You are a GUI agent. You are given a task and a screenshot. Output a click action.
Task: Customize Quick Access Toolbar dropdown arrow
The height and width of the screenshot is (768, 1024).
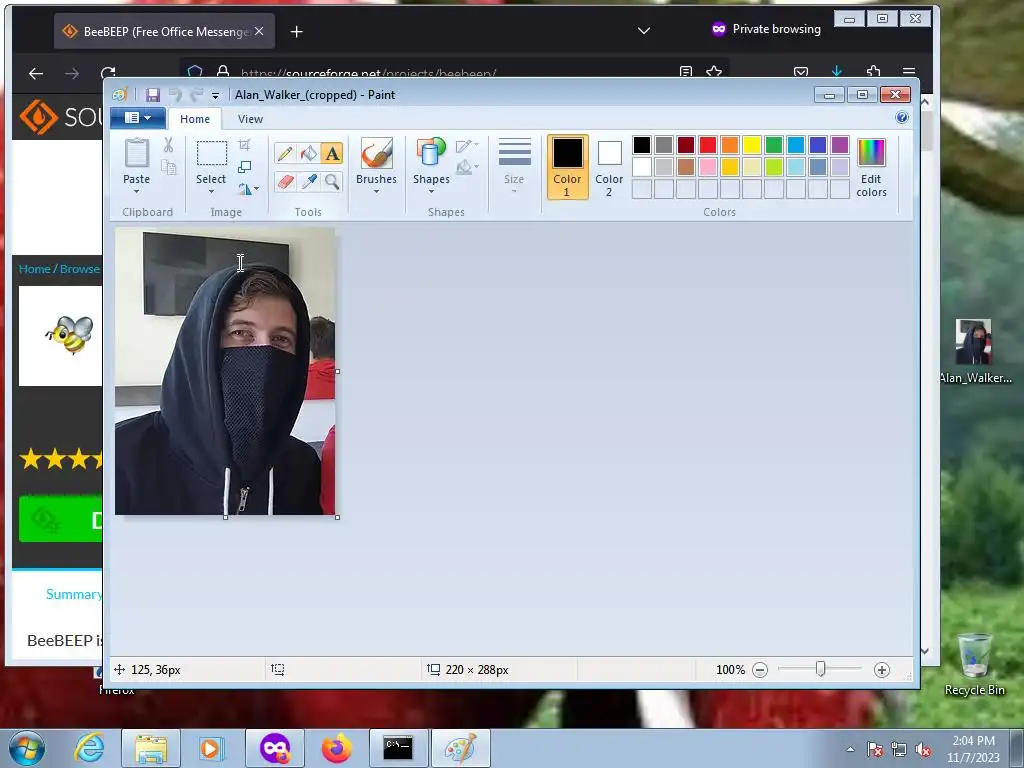pyautogui.click(x=215, y=95)
